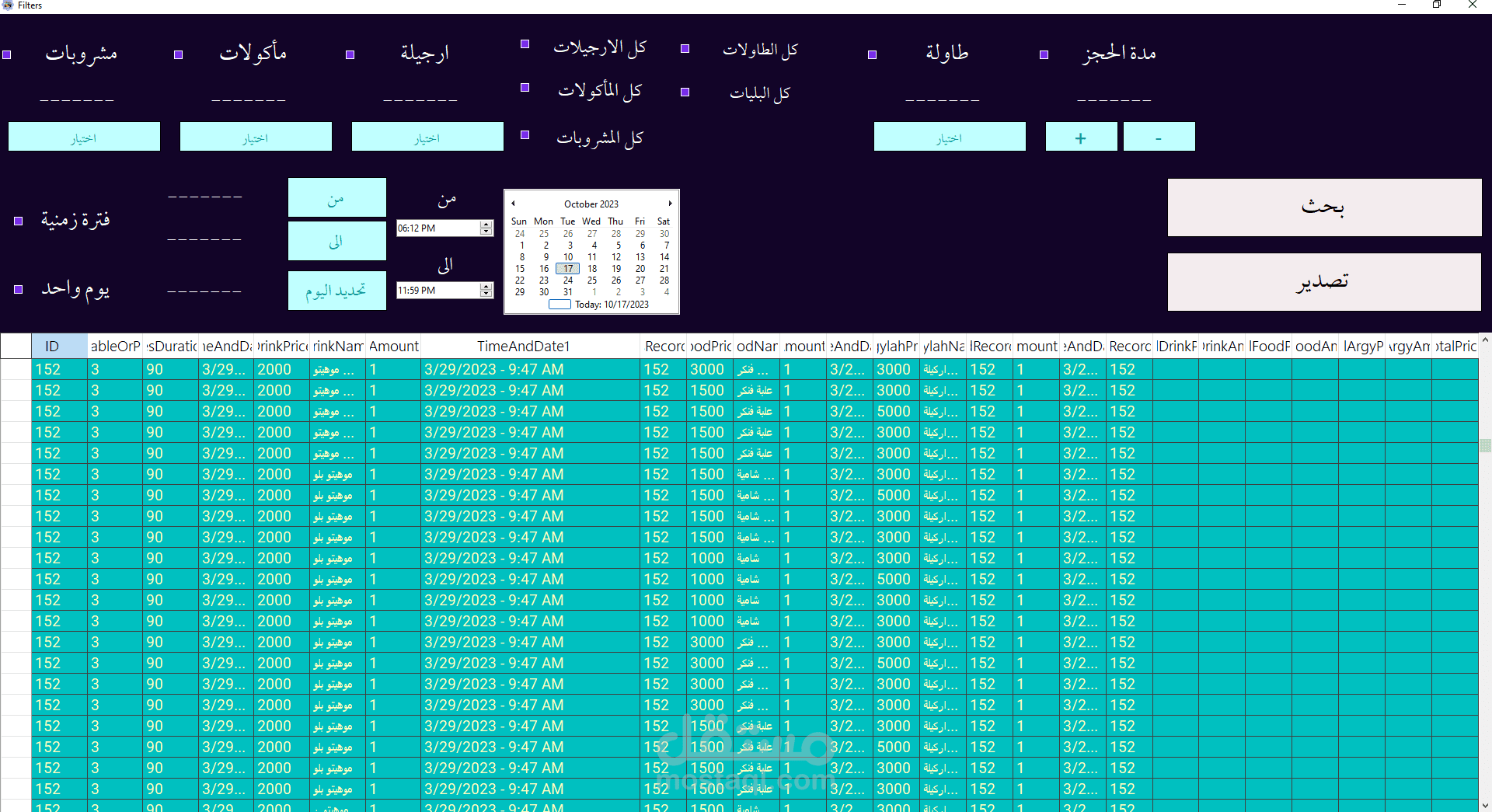Click the تحديد اليوم button
The height and width of the screenshot is (812, 1492).
[x=336, y=291]
